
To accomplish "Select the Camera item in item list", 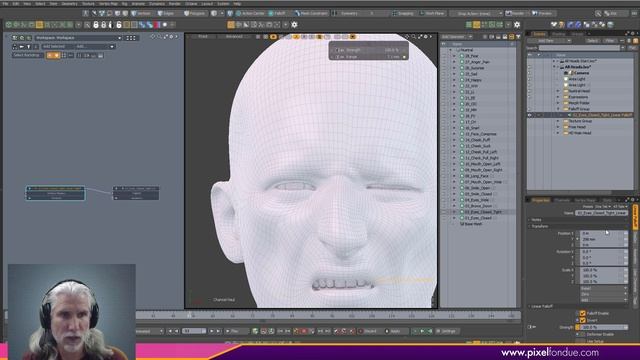I will [x=581, y=73].
